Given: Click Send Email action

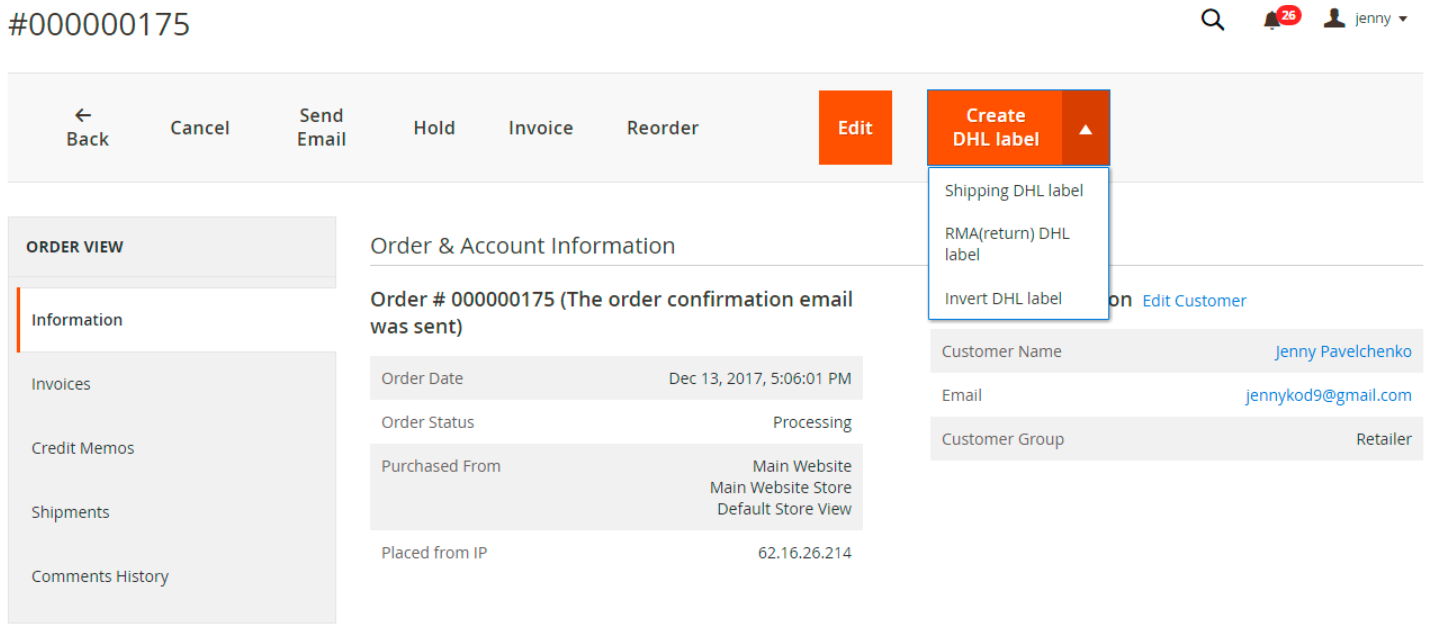Looking at the screenshot, I should [x=321, y=128].
